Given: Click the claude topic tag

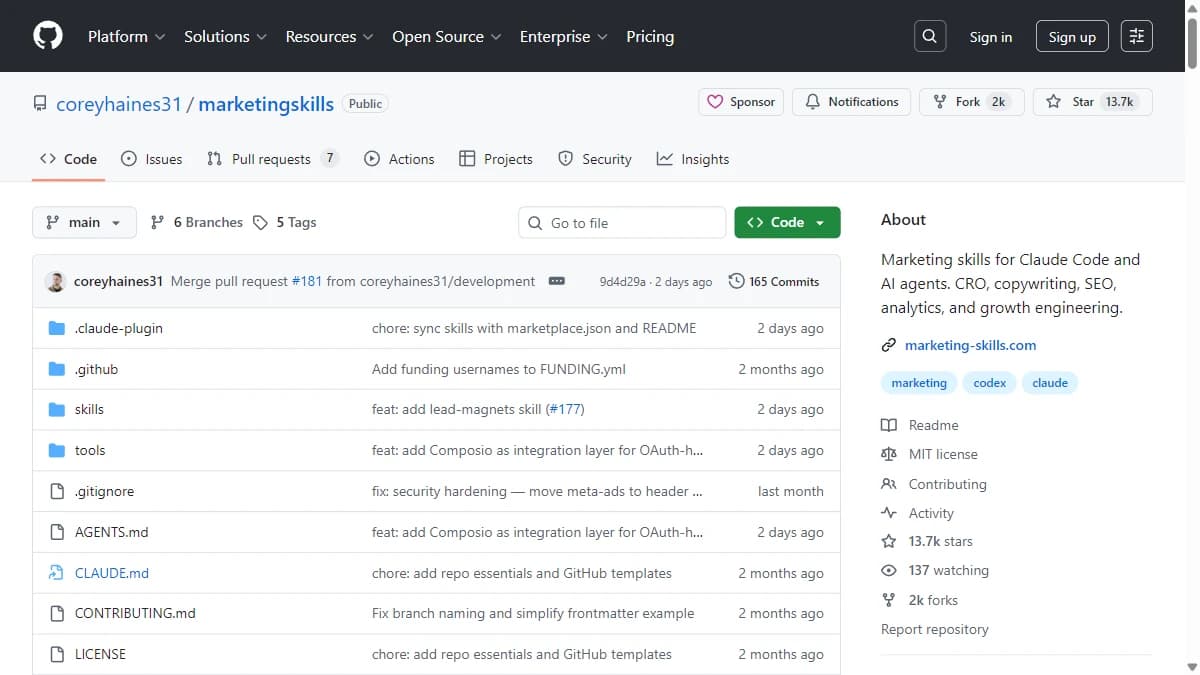Looking at the screenshot, I should 1050,383.
